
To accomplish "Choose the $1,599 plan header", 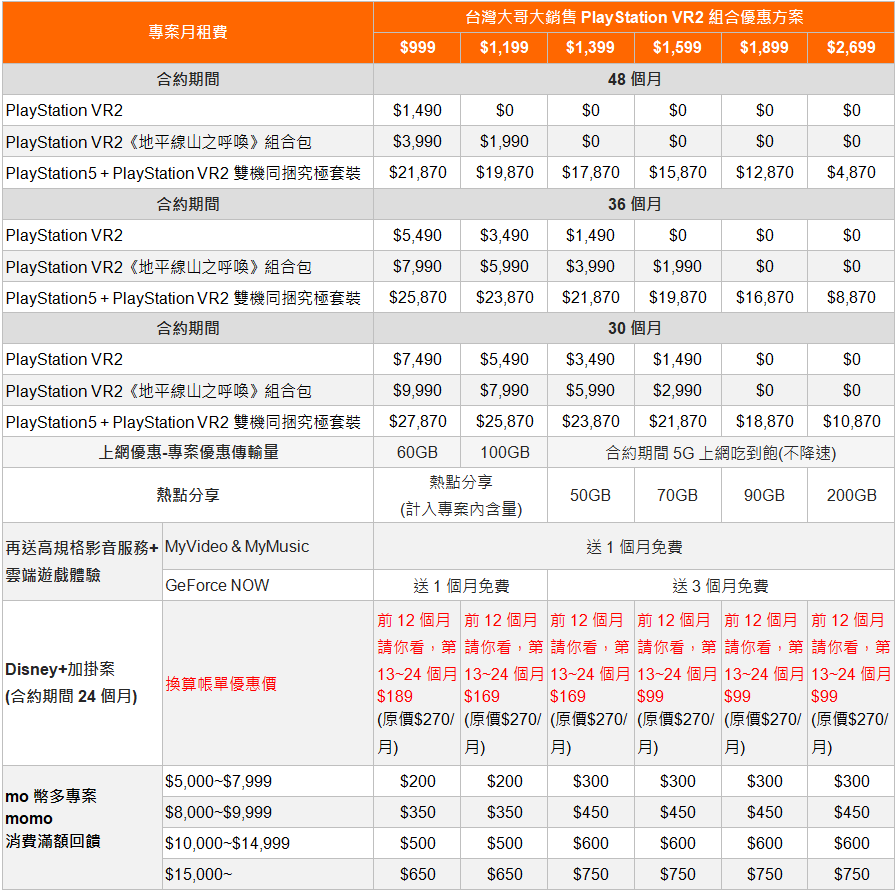I will (x=677, y=47).
